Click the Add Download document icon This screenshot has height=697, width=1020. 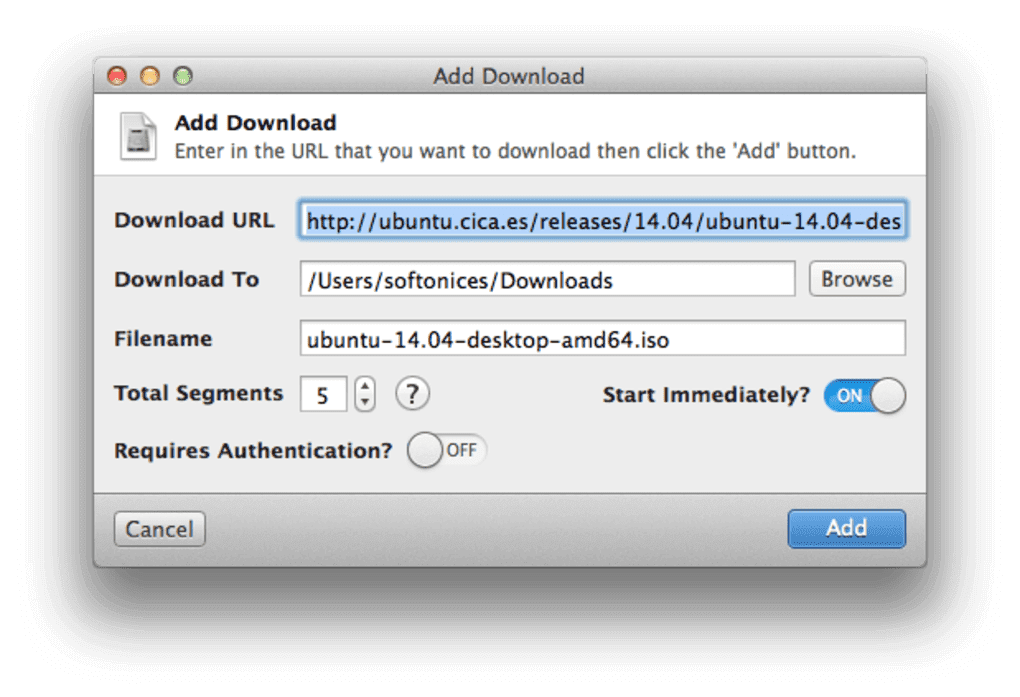pyautogui.click(x=139, y=137)
